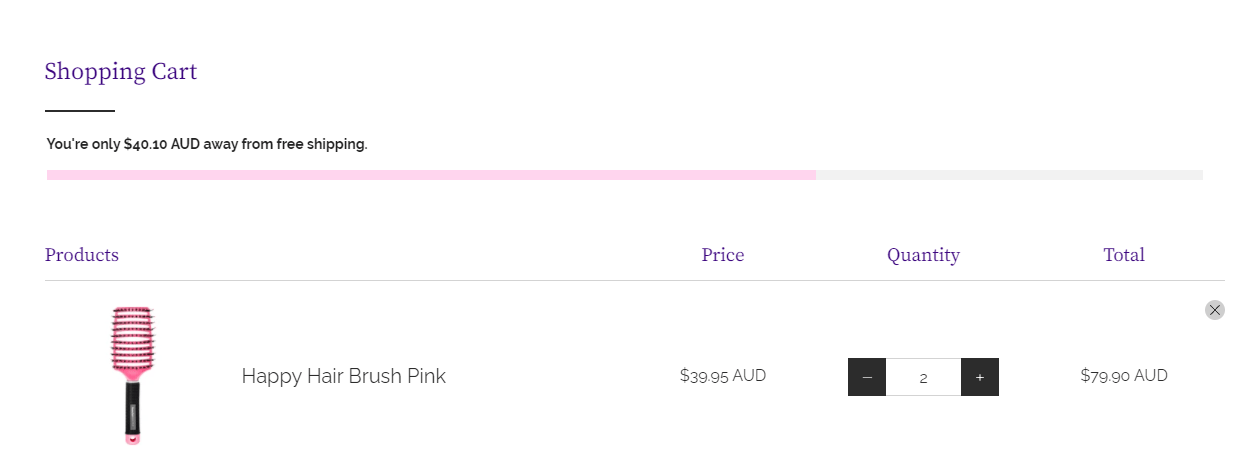
Task: Click the free shipping notice text
Action: 207,144
